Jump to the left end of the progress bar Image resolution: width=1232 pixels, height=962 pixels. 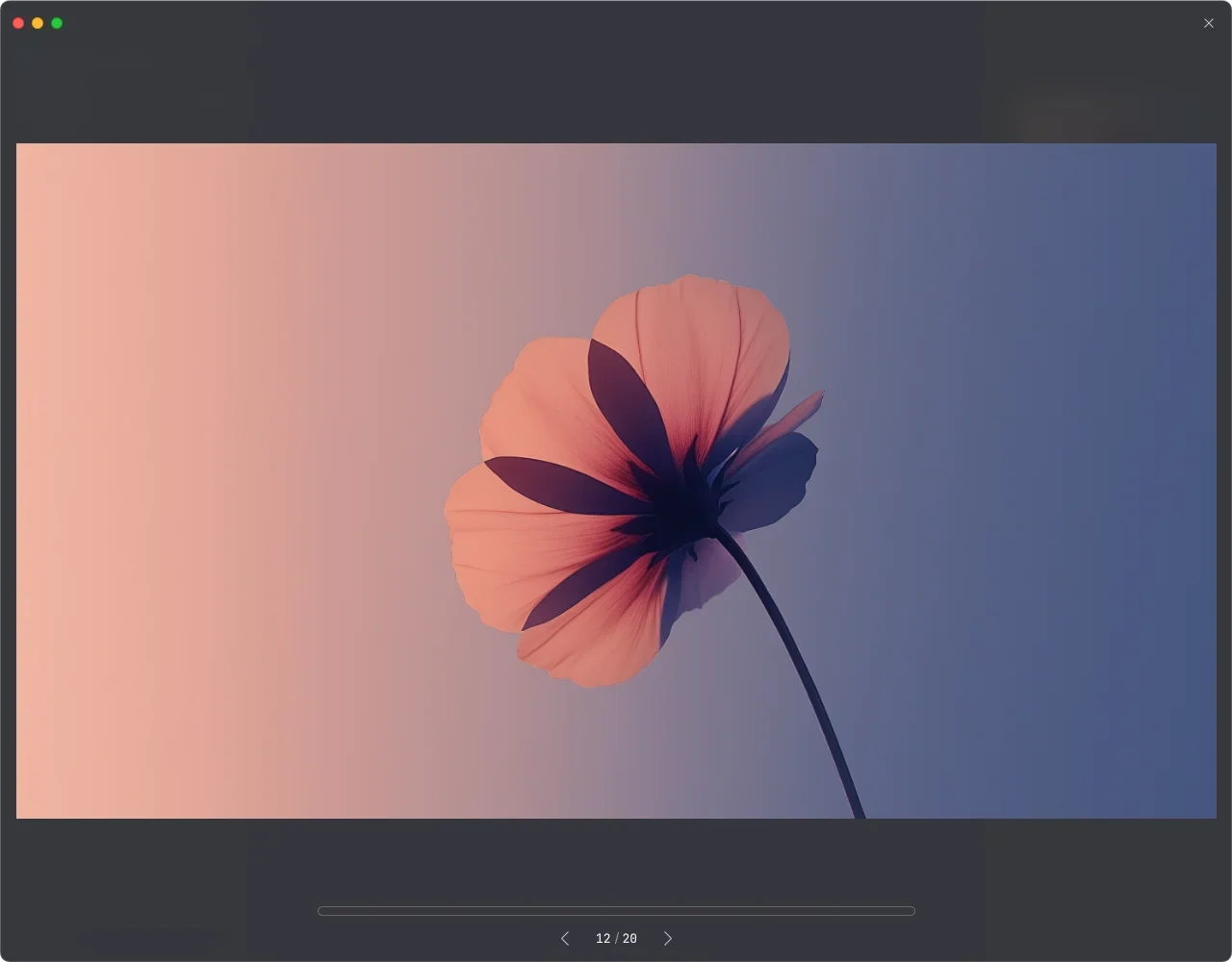(321, 911)
